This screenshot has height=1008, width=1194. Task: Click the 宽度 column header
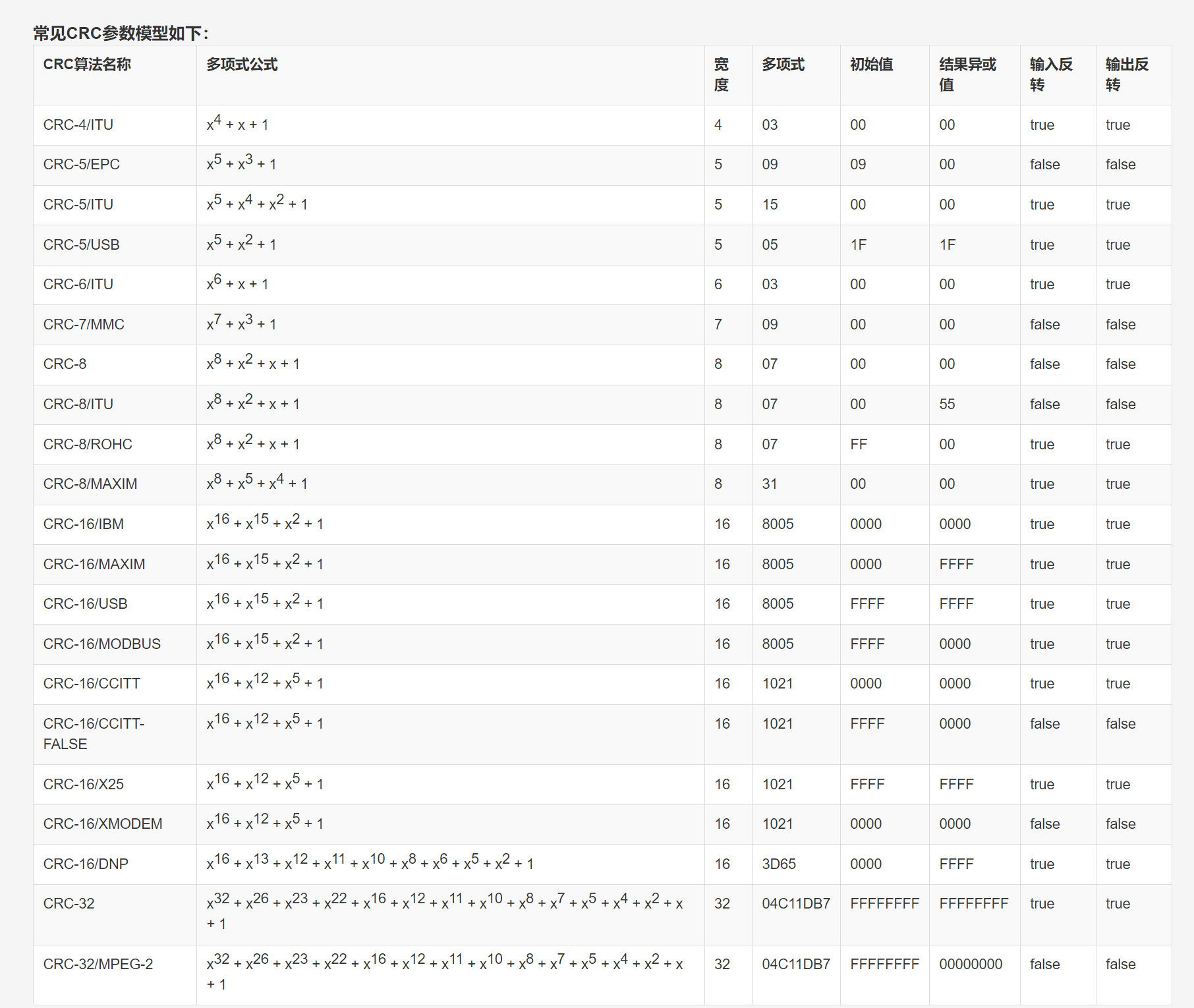click(722, 74)
